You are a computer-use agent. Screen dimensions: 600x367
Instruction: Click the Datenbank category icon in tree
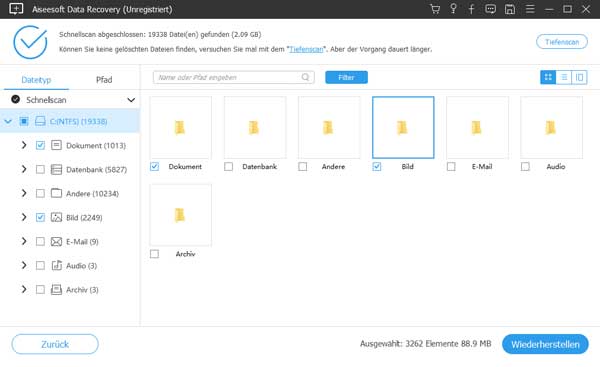pos(56,169)
